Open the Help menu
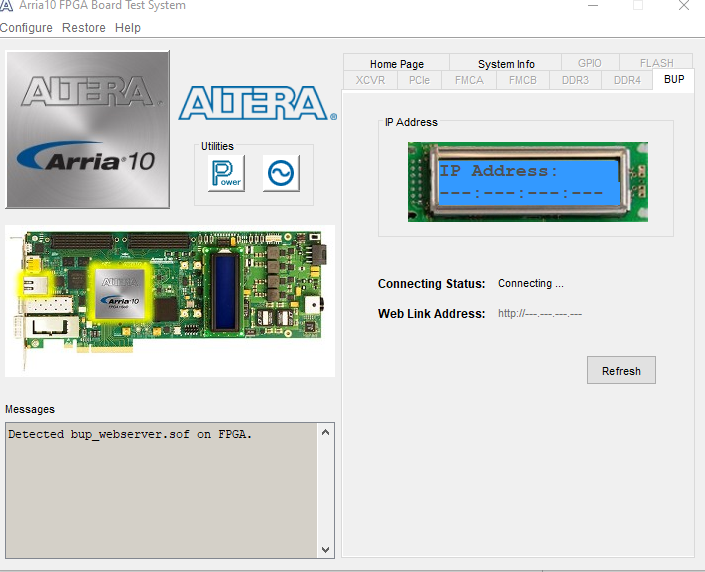This screenshot has height=572, width=705. pyautogui.click(x=128, y=27)
